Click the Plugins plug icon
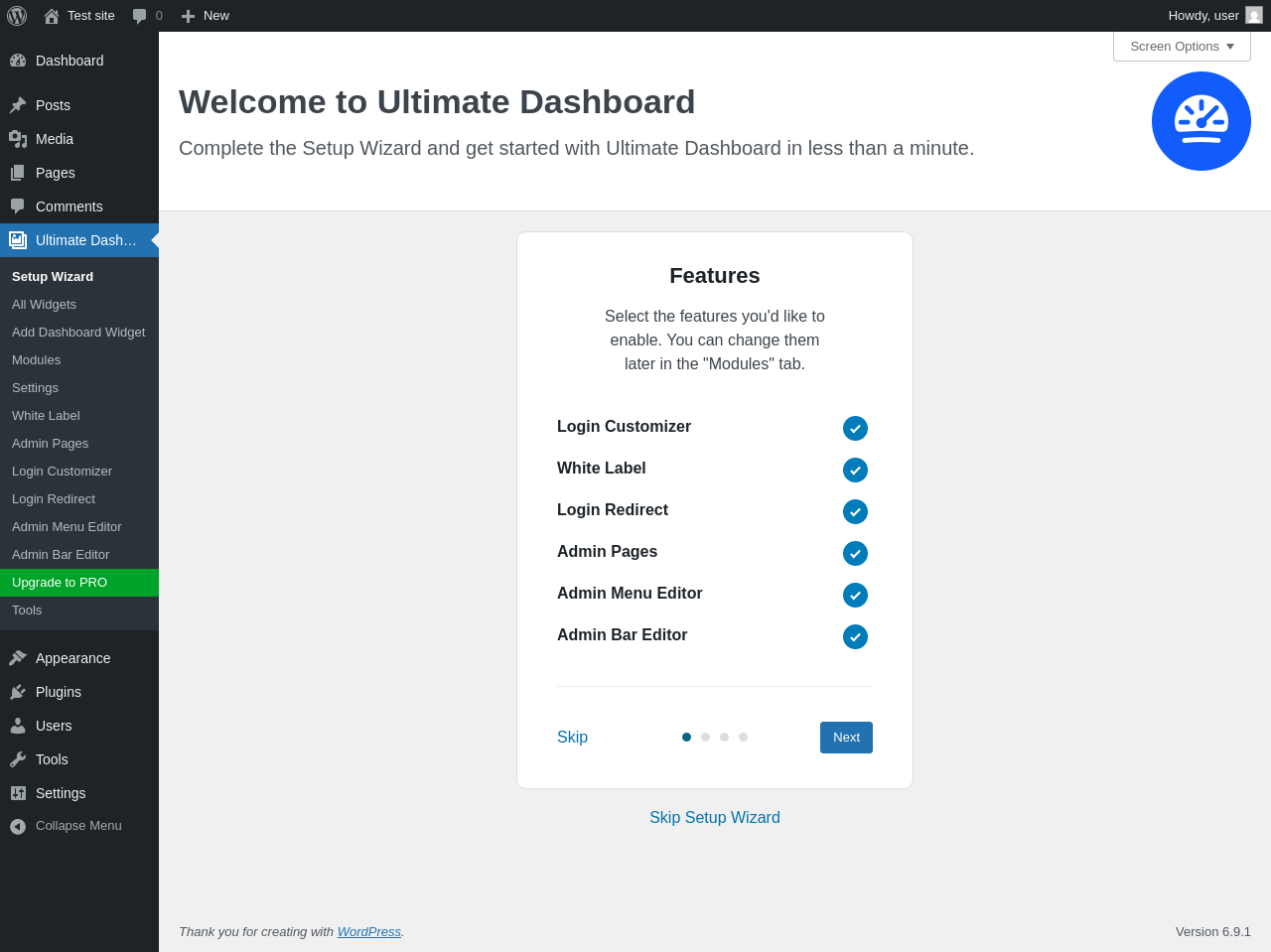 click(x=18, y=692)
